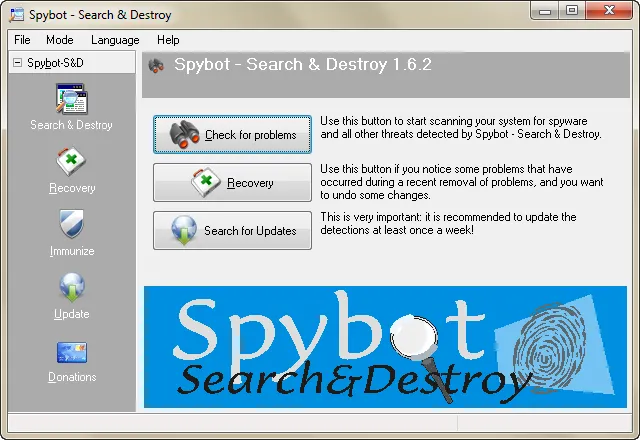
Task: Close the Spybot window
Action: tap(609, 11)
